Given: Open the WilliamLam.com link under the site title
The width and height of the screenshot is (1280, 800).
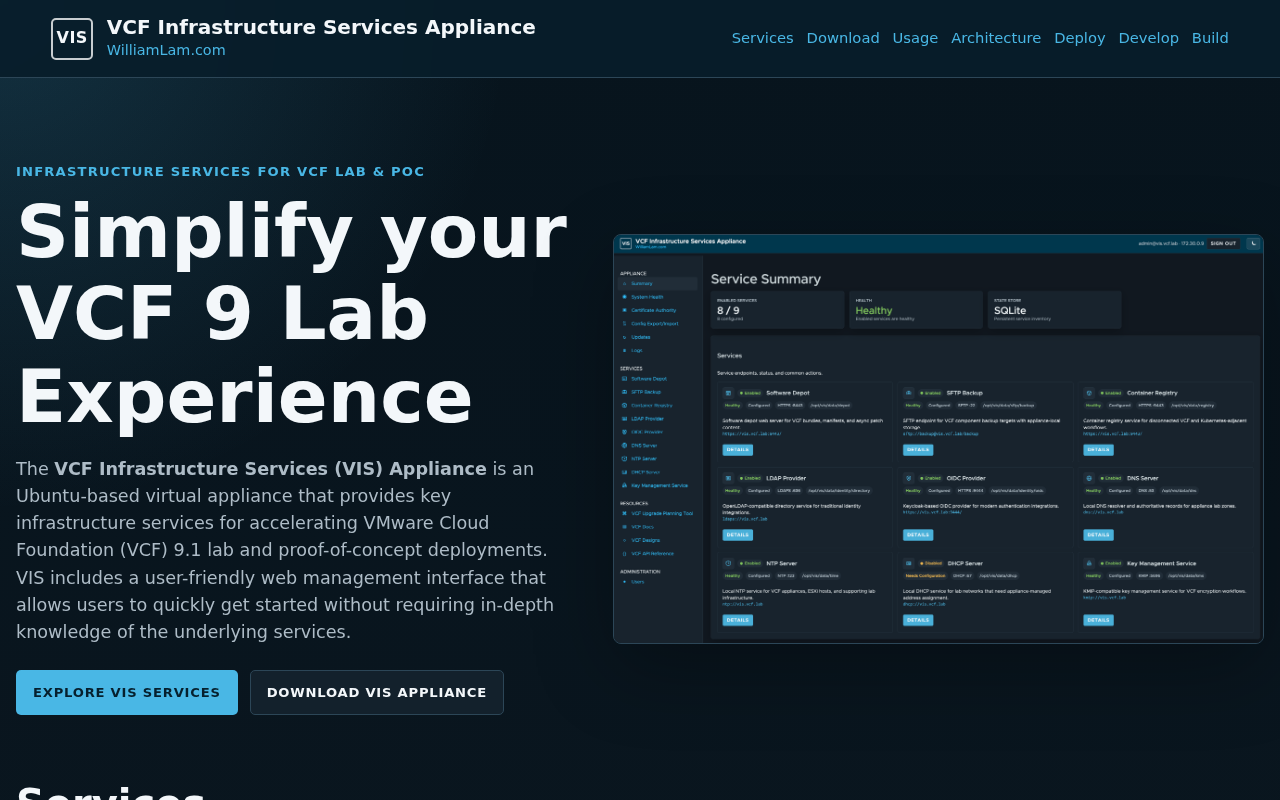Looking at the screenshot, I should pos(166,50).
